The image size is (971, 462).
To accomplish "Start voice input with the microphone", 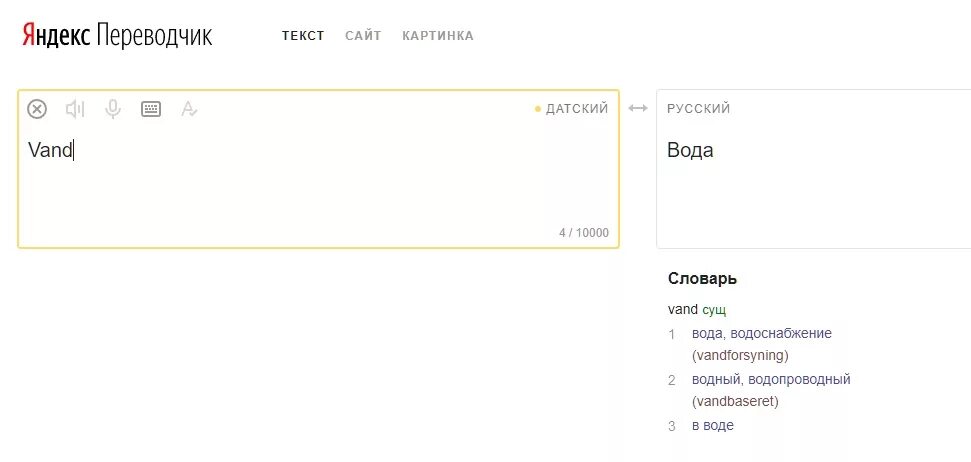I will pyautogui.click(x=113, y=109).
